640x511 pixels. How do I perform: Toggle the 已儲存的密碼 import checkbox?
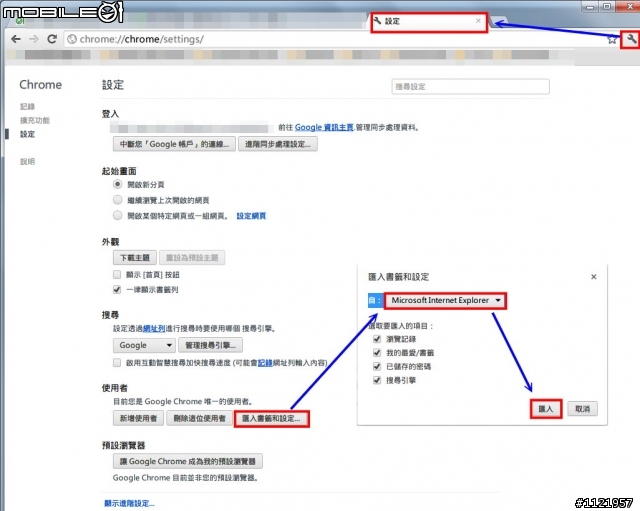pyautogui.click(x=377, y=367)
